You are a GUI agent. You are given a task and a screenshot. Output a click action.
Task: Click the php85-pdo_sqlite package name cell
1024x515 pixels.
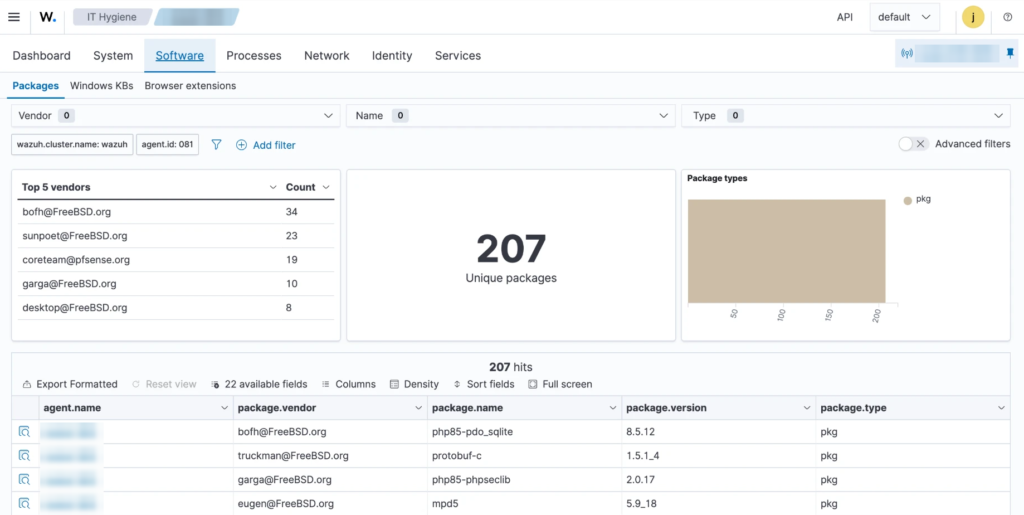pos(524,431)
